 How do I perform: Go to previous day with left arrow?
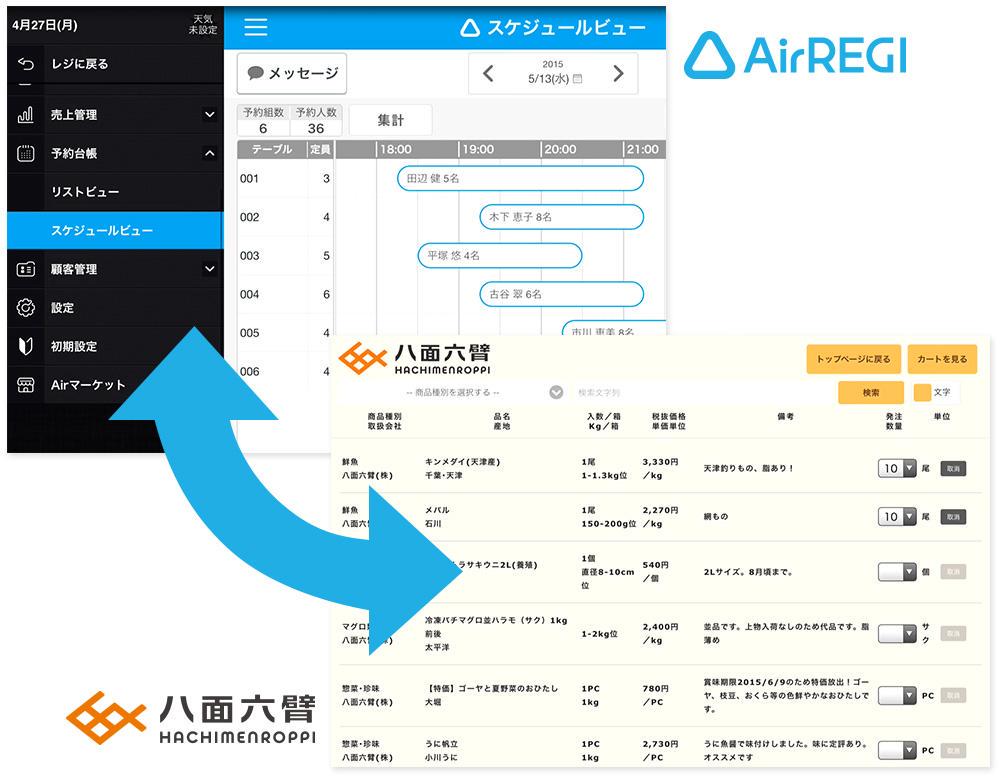(489, 73)
